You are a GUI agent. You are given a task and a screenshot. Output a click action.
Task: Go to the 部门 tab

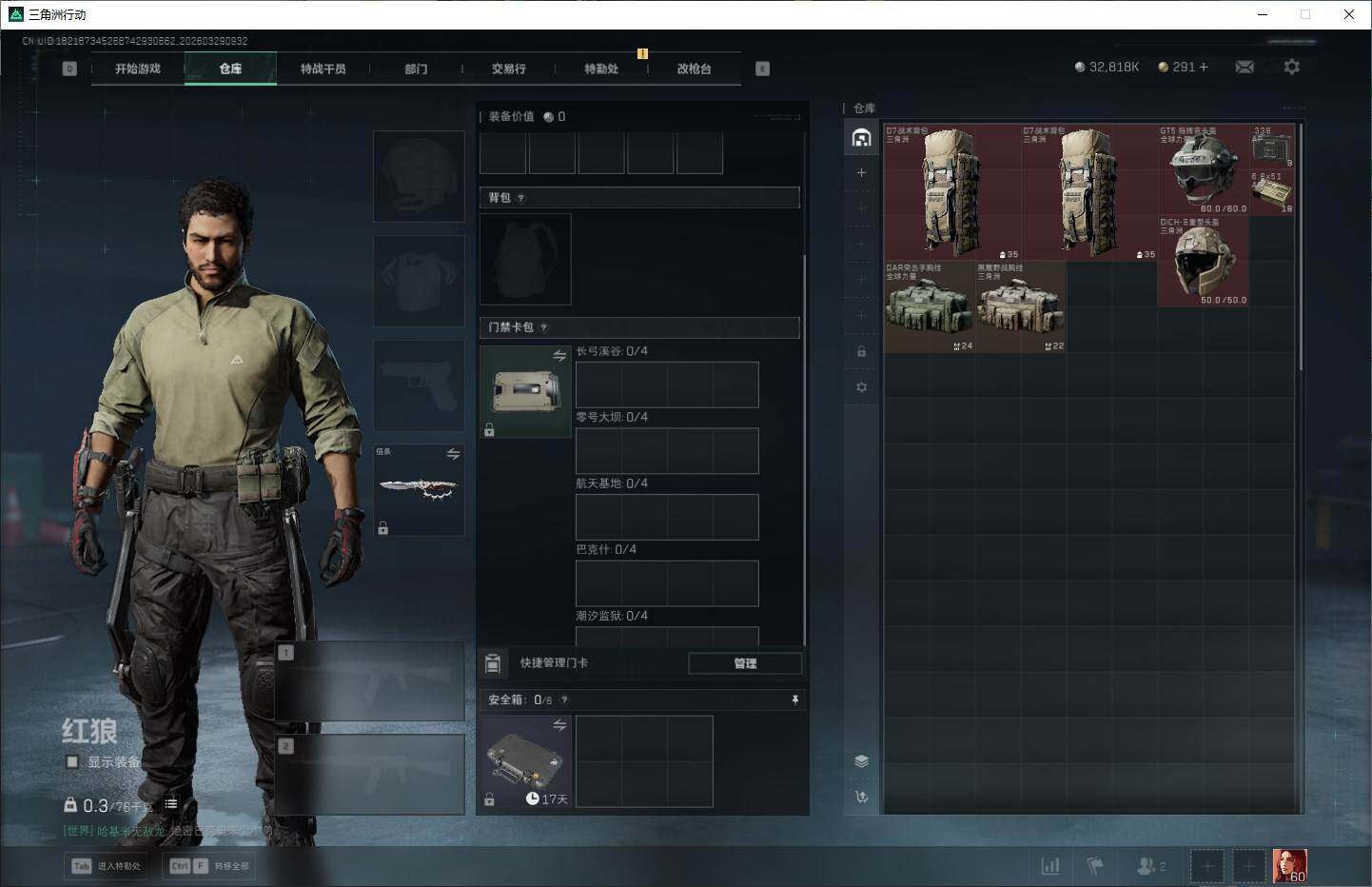(416, 69)
